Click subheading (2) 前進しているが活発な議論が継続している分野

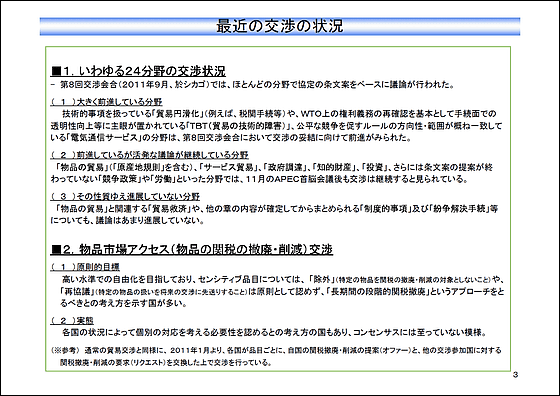(x=150, y=155)
